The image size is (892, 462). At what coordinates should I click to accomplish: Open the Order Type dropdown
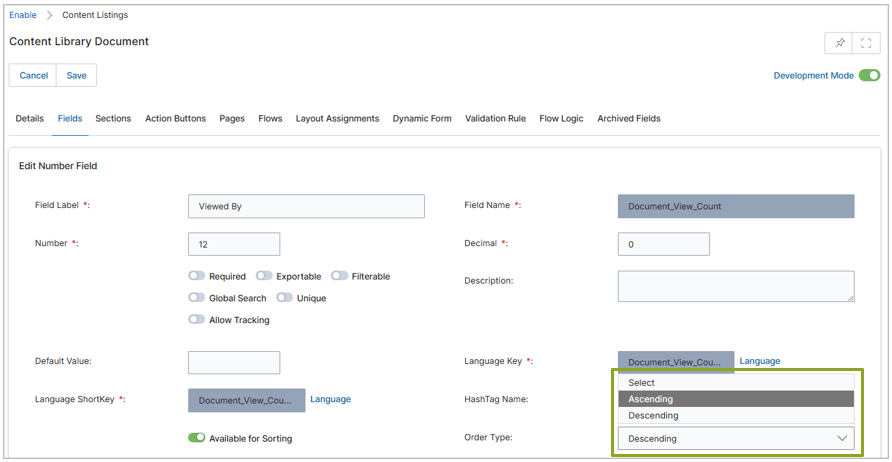click(x=736, y=439)
